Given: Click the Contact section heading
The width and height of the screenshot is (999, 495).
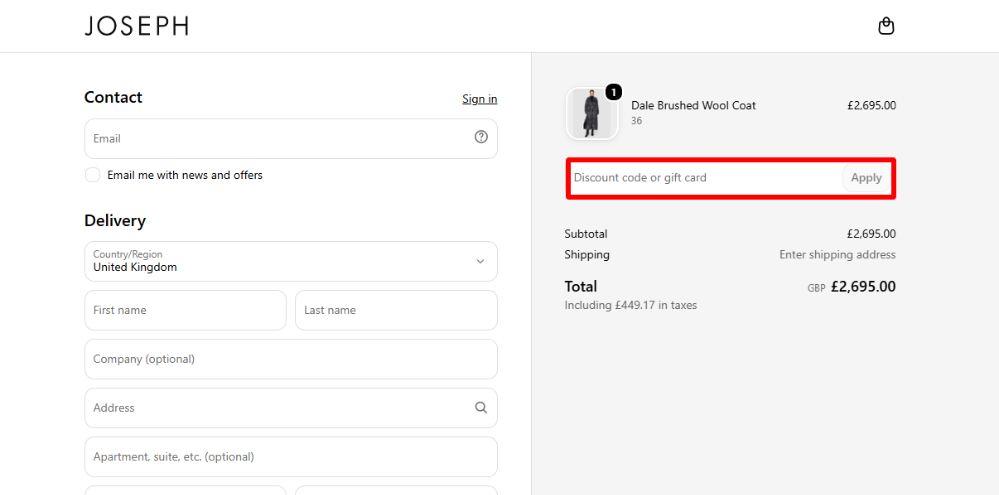Looking at the screenshot, I should coord(113,97).
